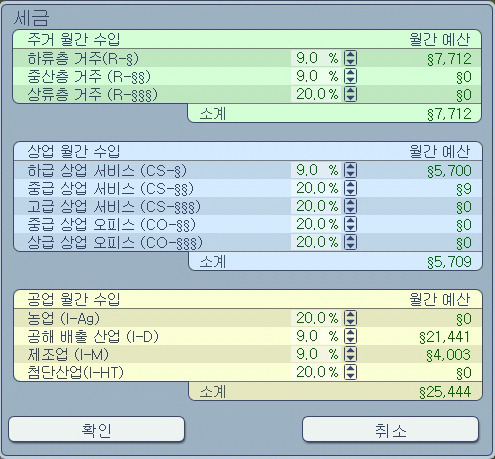Image resolution: width=495 pixels, height=459 pixels.
Task: Lower the 중산층 거주 (R-§§) tax rate
Action: [350, 80]
